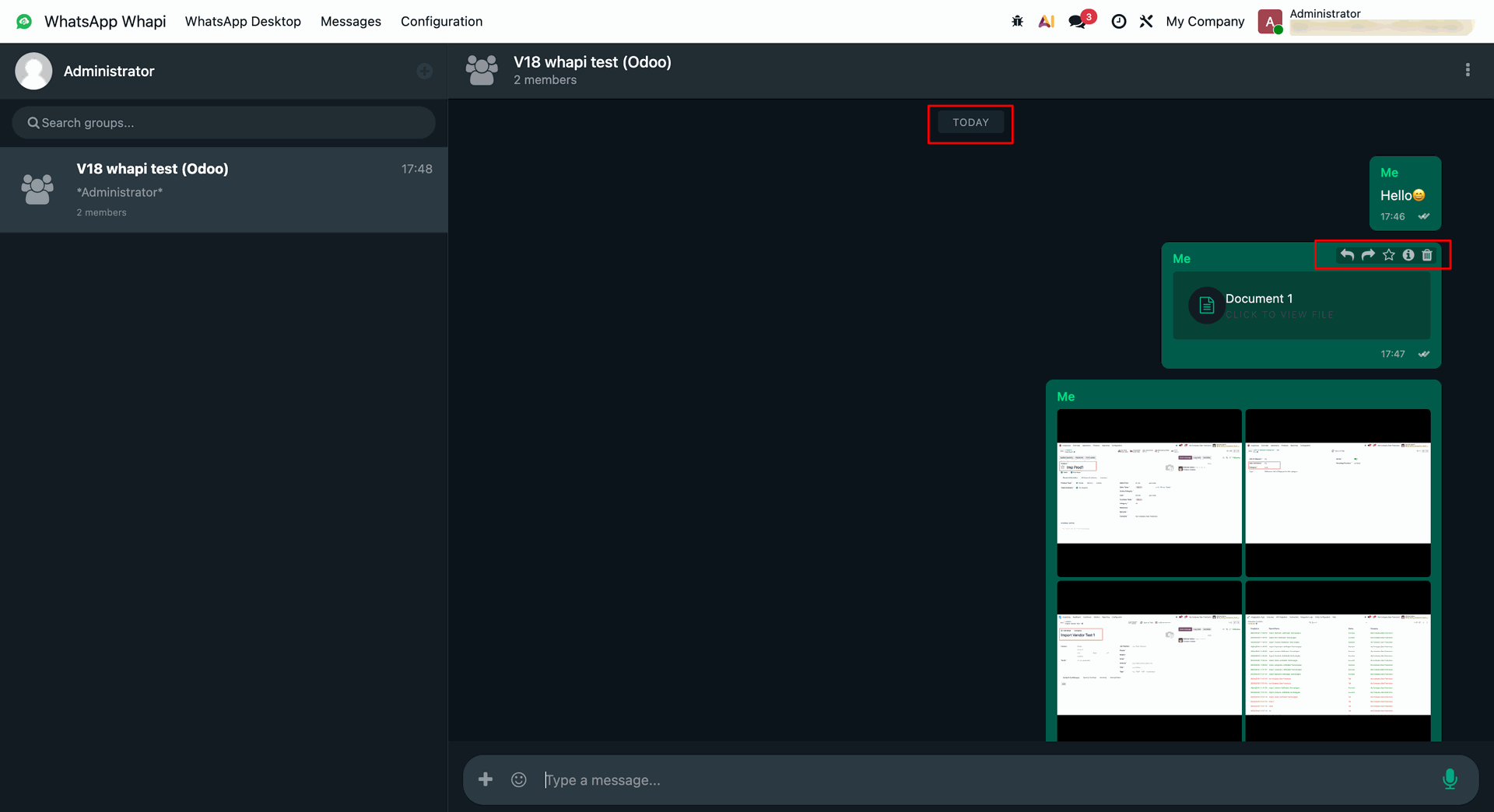1494x812 pixels.
Task: Open the emoji picker
Action: 519,779
